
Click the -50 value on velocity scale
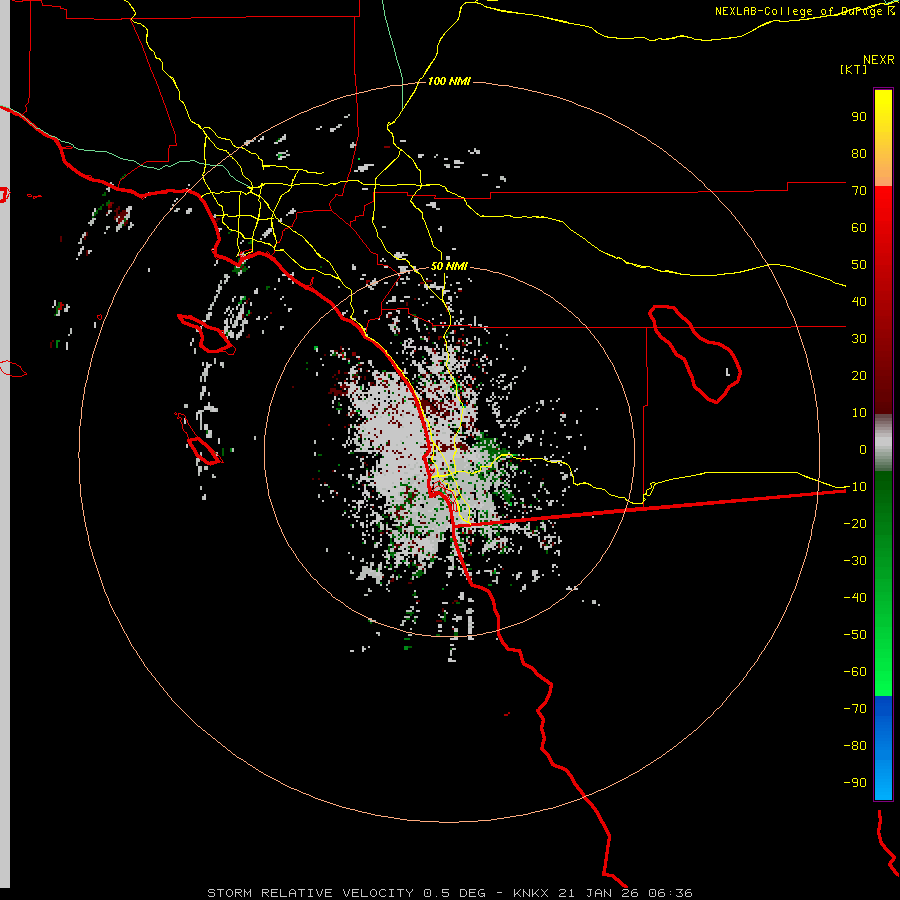[x=855, y=635]
